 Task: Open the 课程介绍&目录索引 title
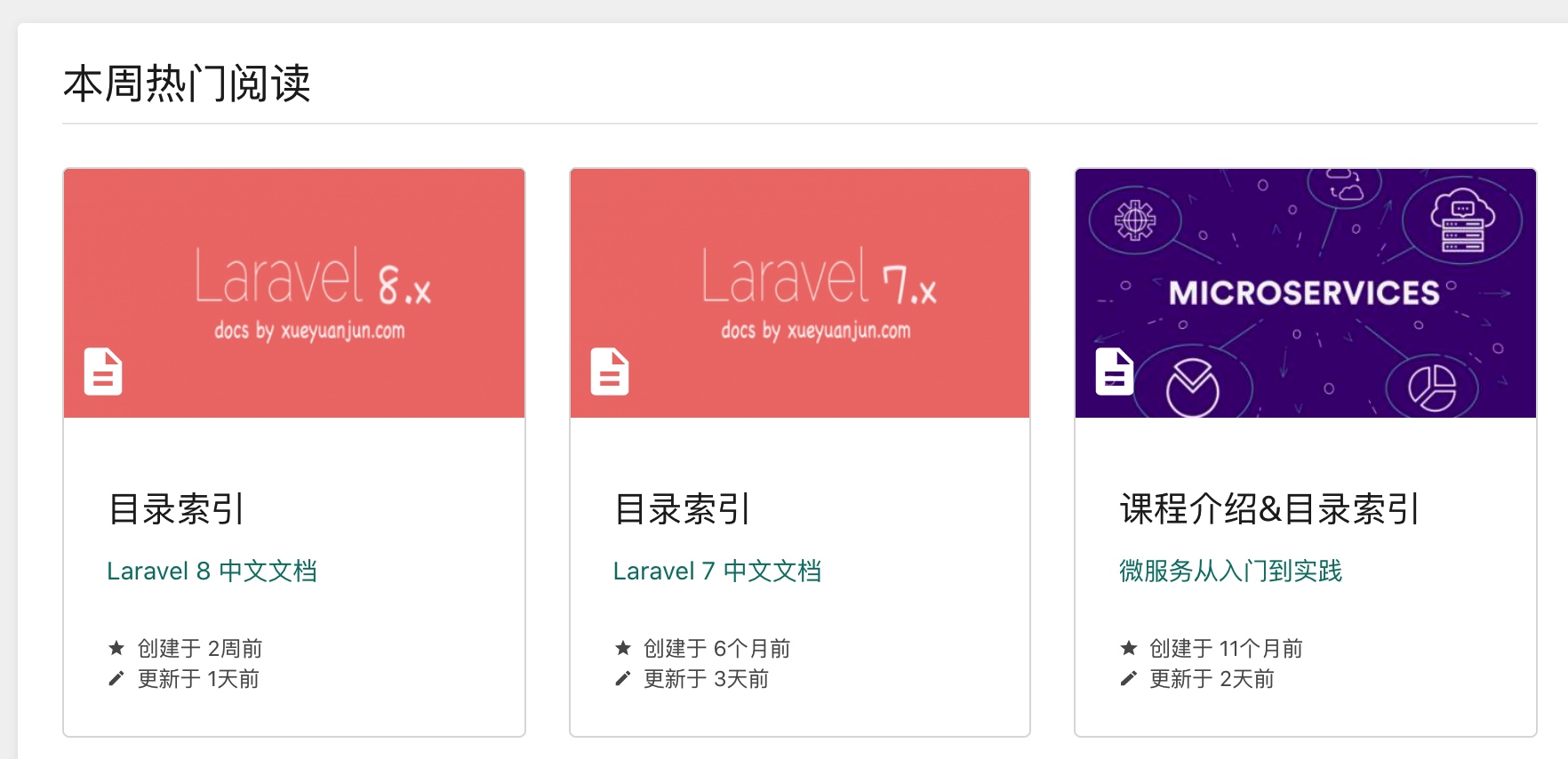pyautogui.click(x=1270, y=509)
